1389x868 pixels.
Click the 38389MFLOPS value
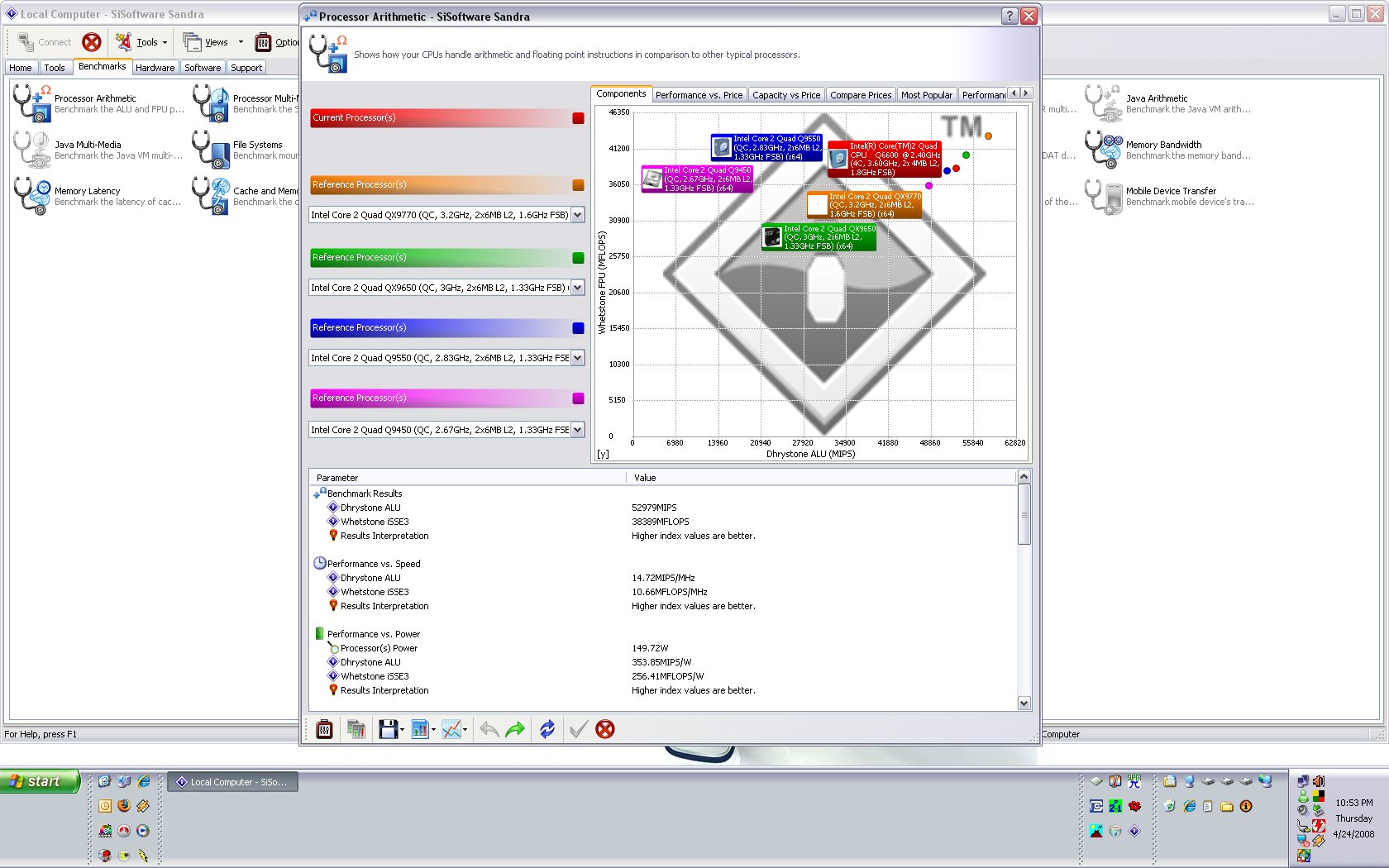pos(661,522)
